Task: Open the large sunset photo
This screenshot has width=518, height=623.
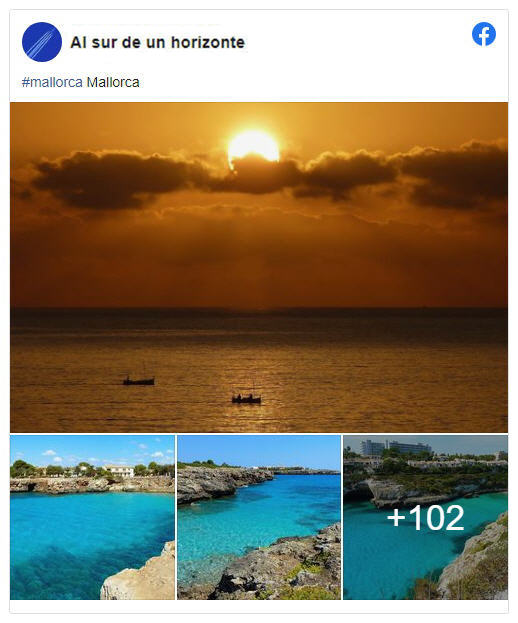Action: click(259, 267)
